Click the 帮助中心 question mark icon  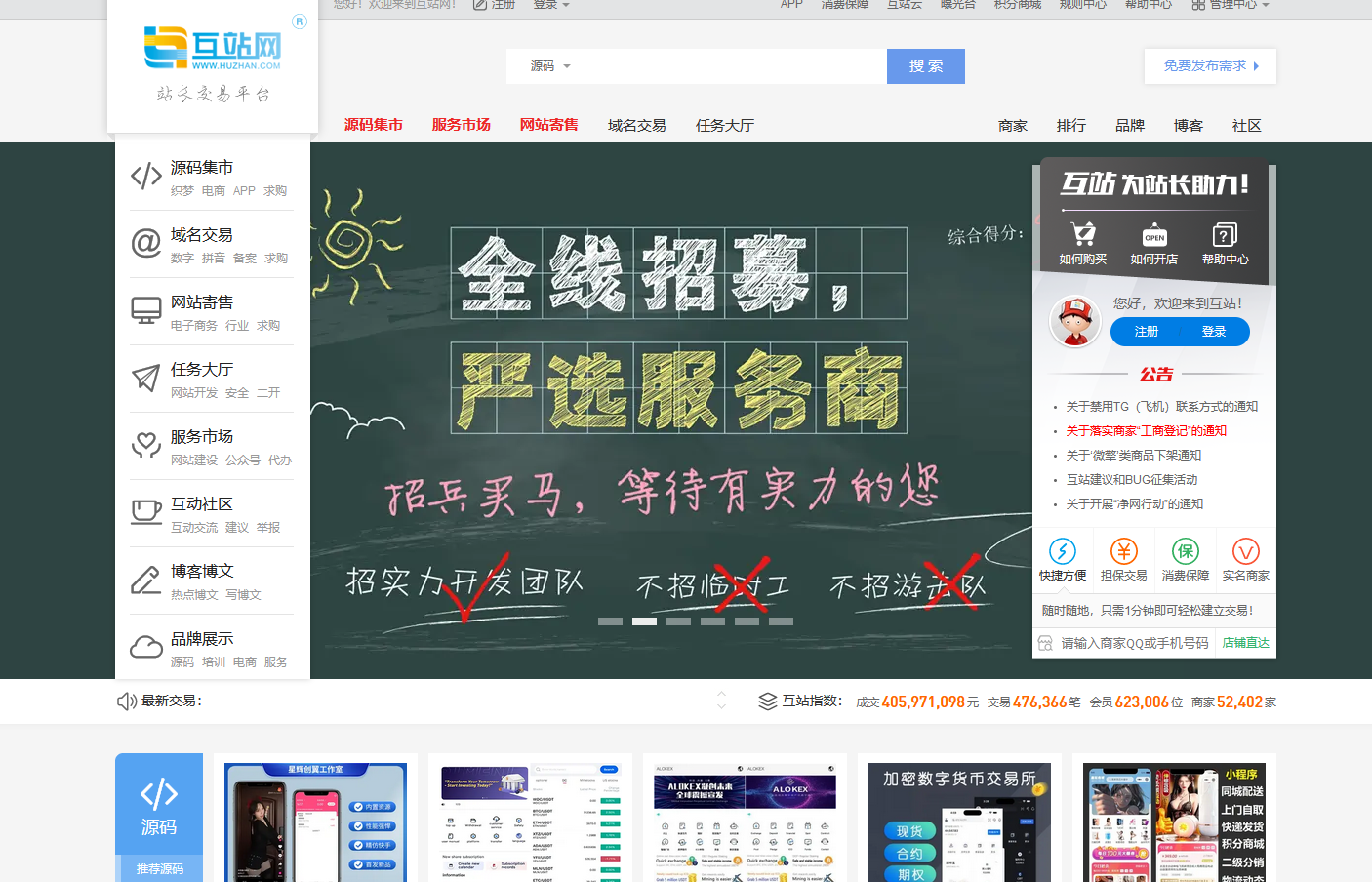click(1225, 234)
